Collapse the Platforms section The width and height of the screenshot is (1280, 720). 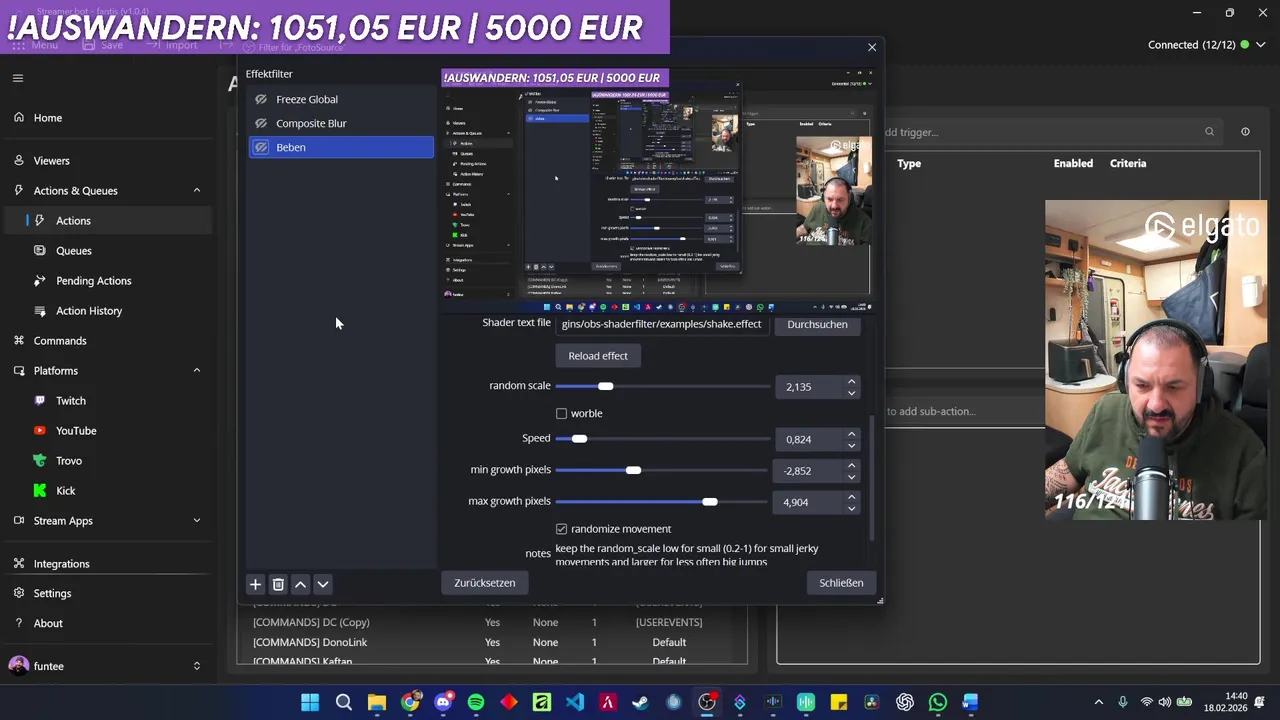click(x=196, y=370)
